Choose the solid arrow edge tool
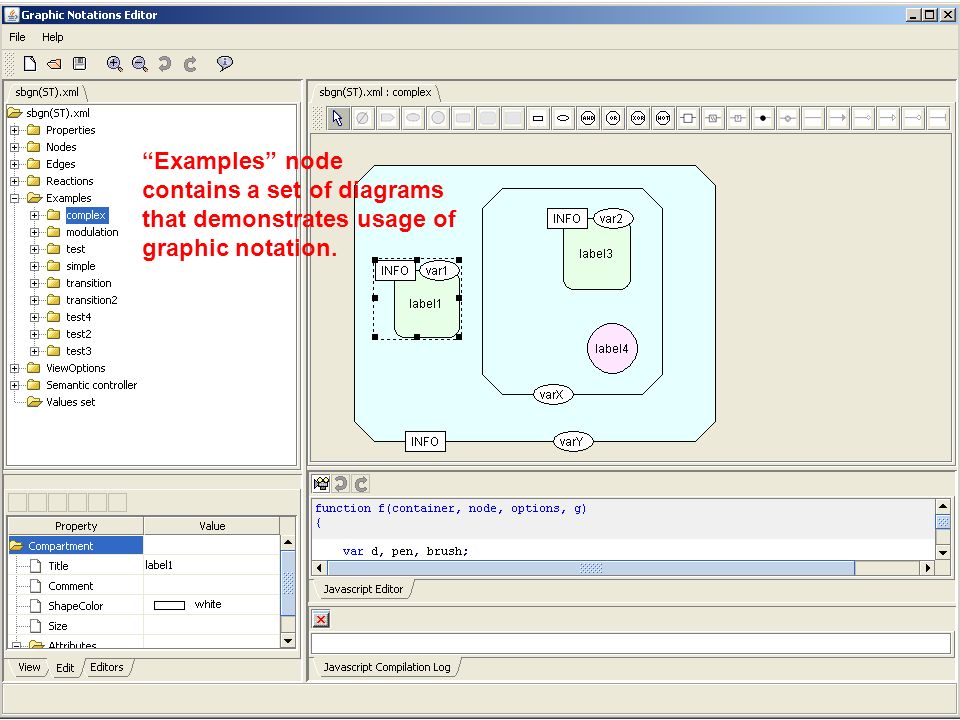 point(838,118)
